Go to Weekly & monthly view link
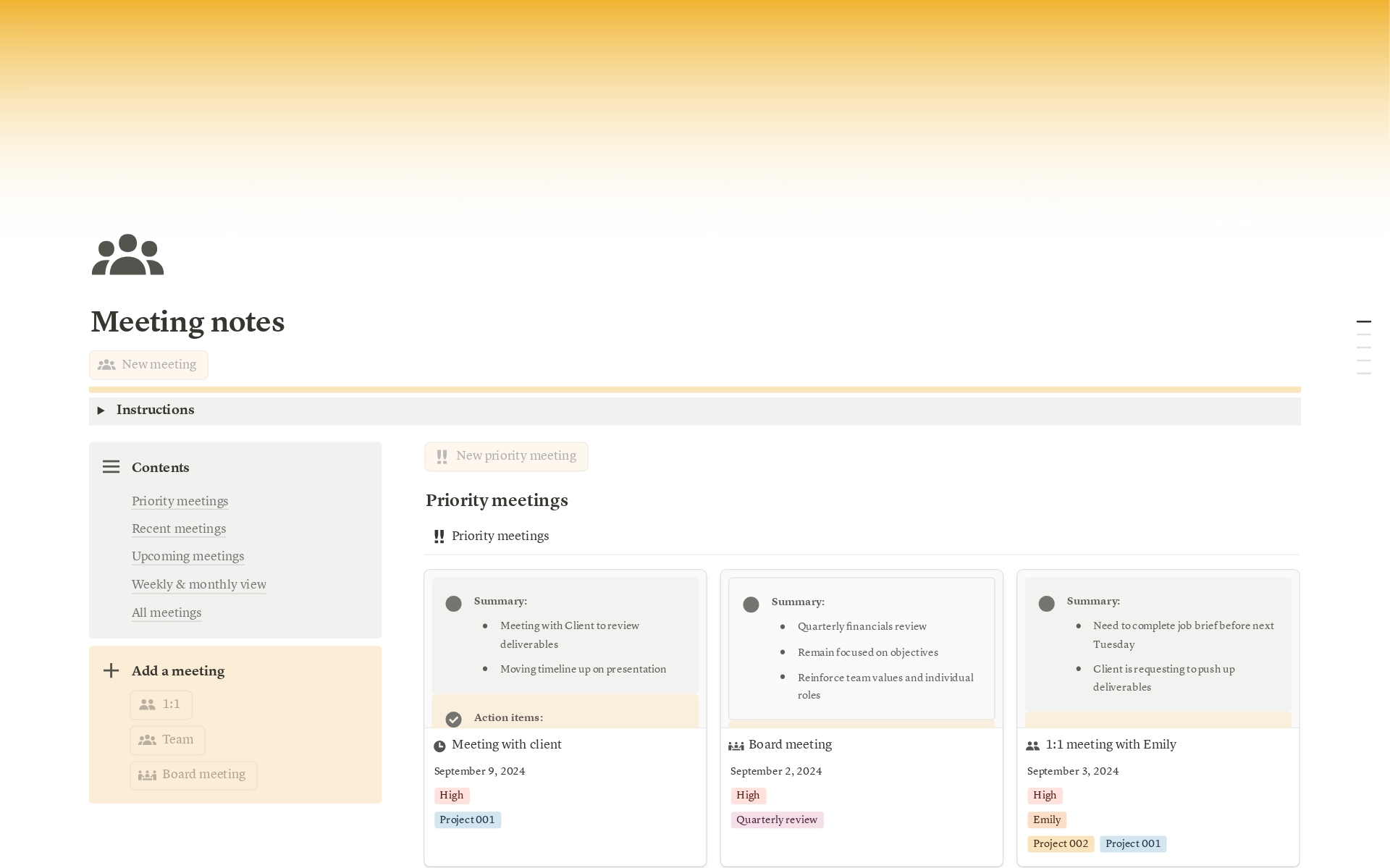The image size is (1390, 868). coord(198,584)
